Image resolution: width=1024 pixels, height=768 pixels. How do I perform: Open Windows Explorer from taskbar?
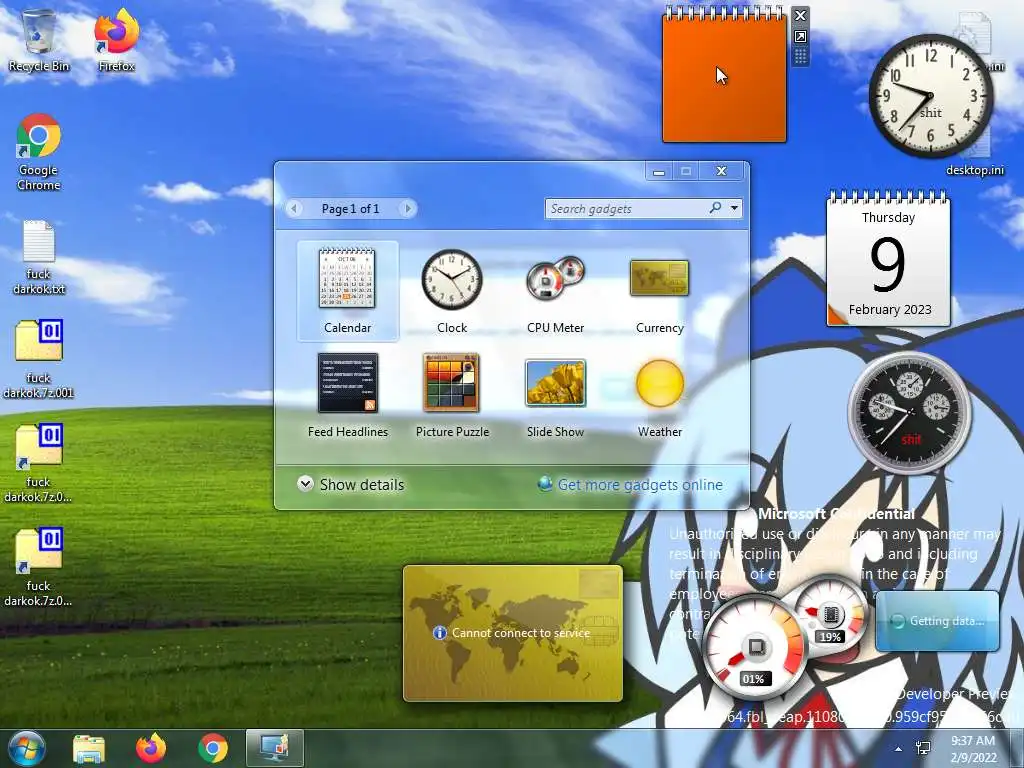(89, 748)
